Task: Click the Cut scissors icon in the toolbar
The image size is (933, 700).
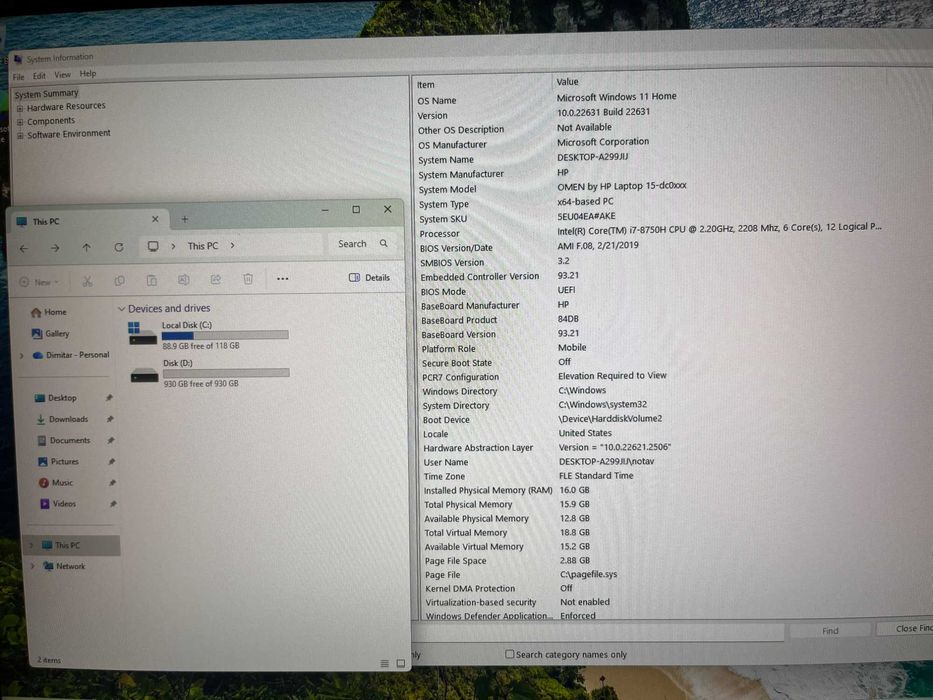Action: click(87, 281)
